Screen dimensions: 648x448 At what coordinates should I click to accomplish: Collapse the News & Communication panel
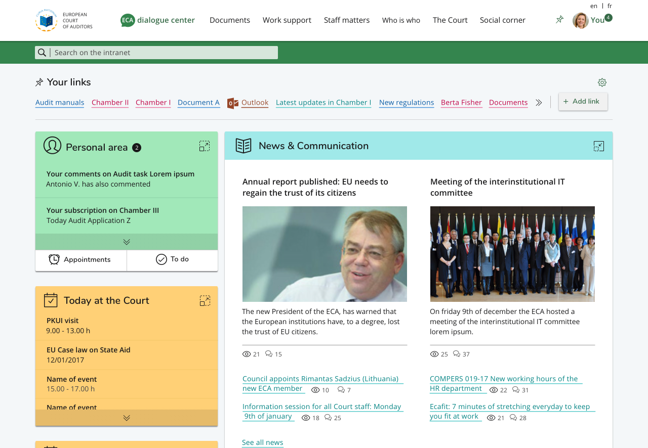(x=598, y=146)
